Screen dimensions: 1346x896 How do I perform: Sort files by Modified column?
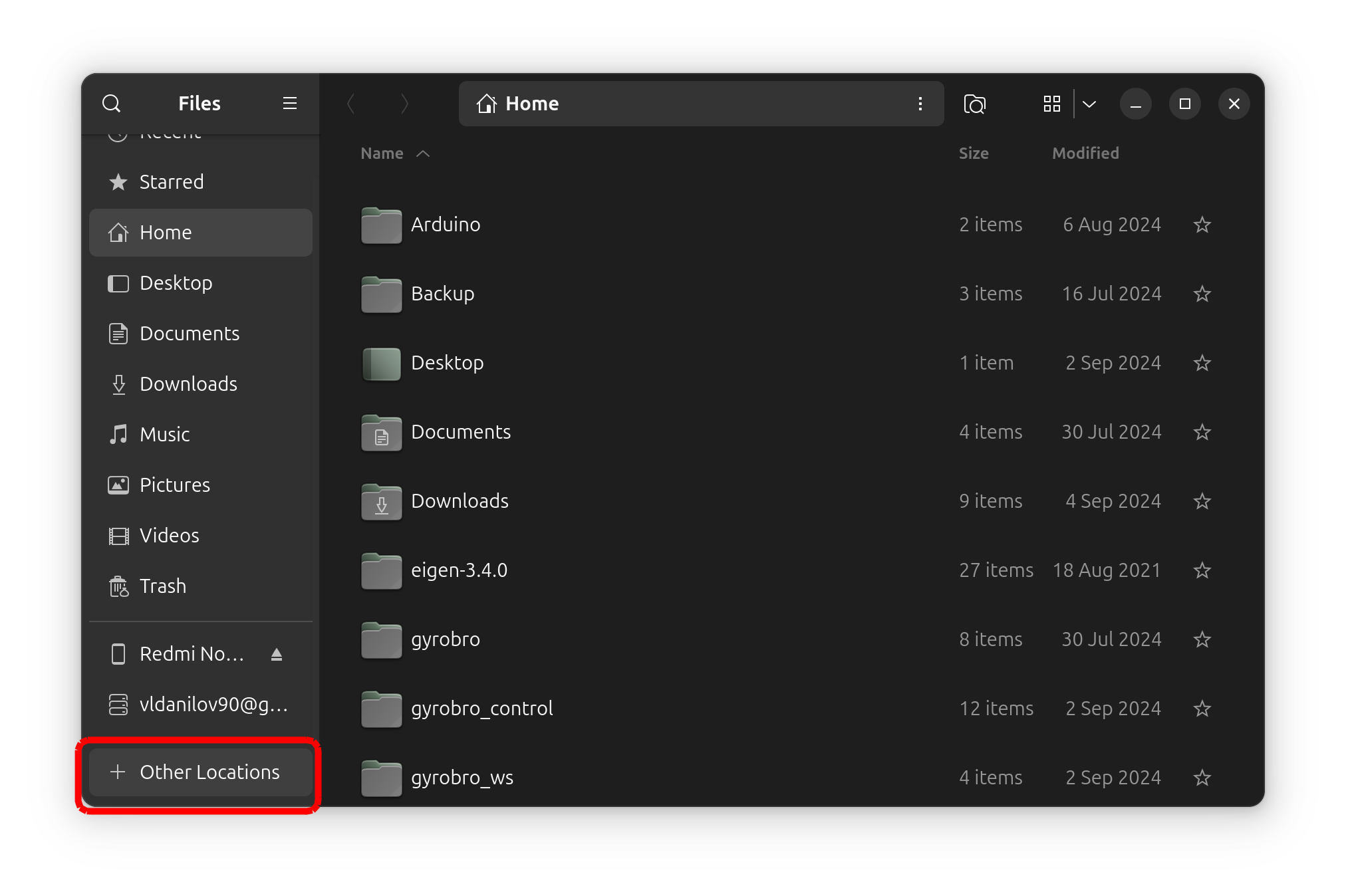click(1085, 154)
